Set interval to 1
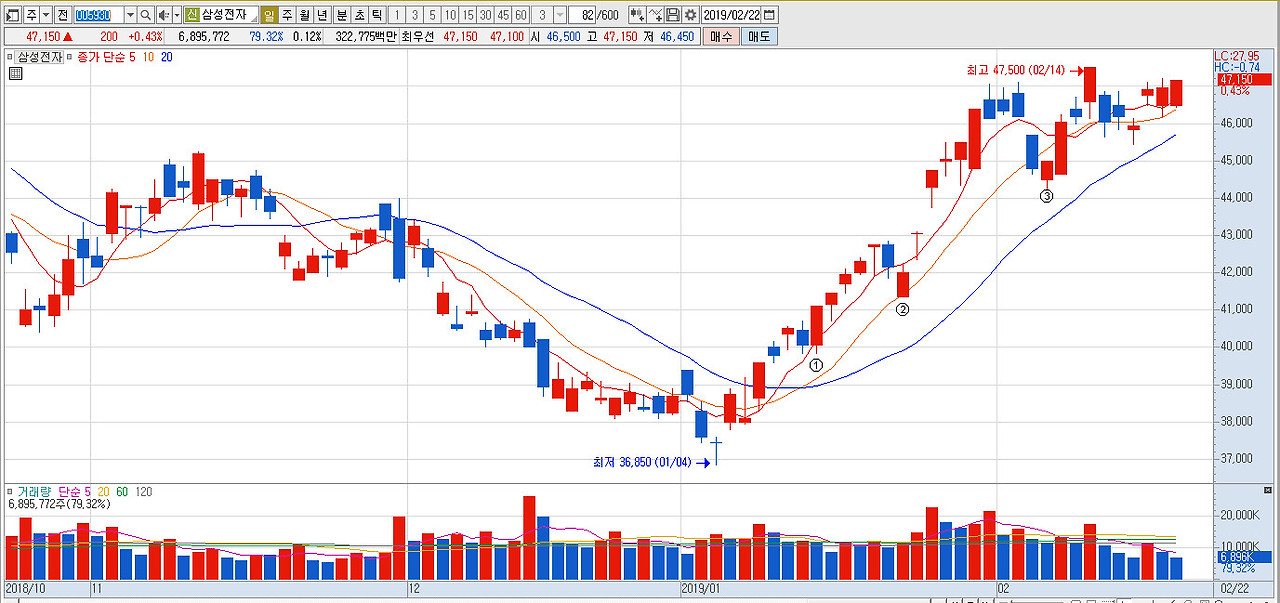Screen dimensions: 1280x603 pyautogui.click(x=396, y=15)
